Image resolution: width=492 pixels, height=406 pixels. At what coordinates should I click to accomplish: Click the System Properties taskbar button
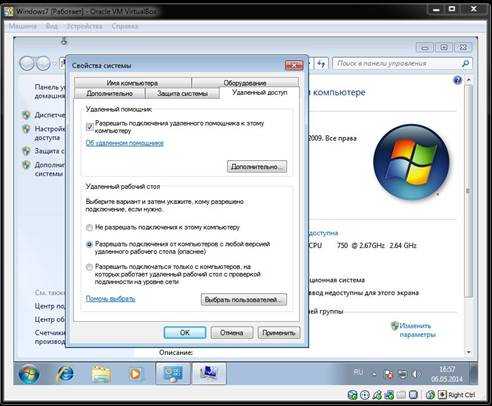[209, 374]
